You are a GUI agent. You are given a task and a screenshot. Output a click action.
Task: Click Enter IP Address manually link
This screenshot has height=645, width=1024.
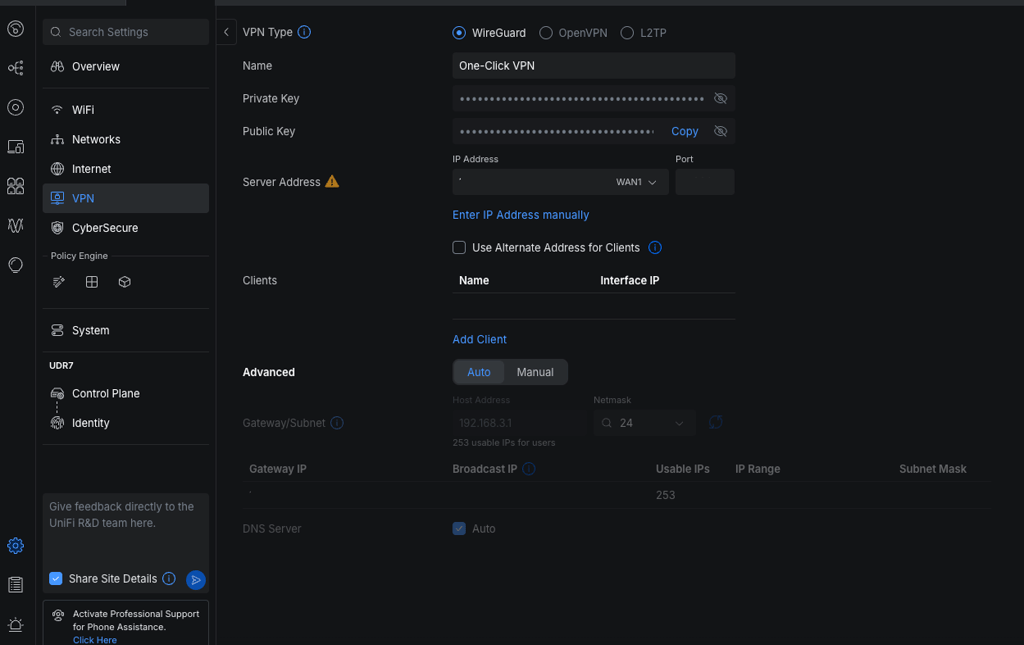tap(520, 215)
